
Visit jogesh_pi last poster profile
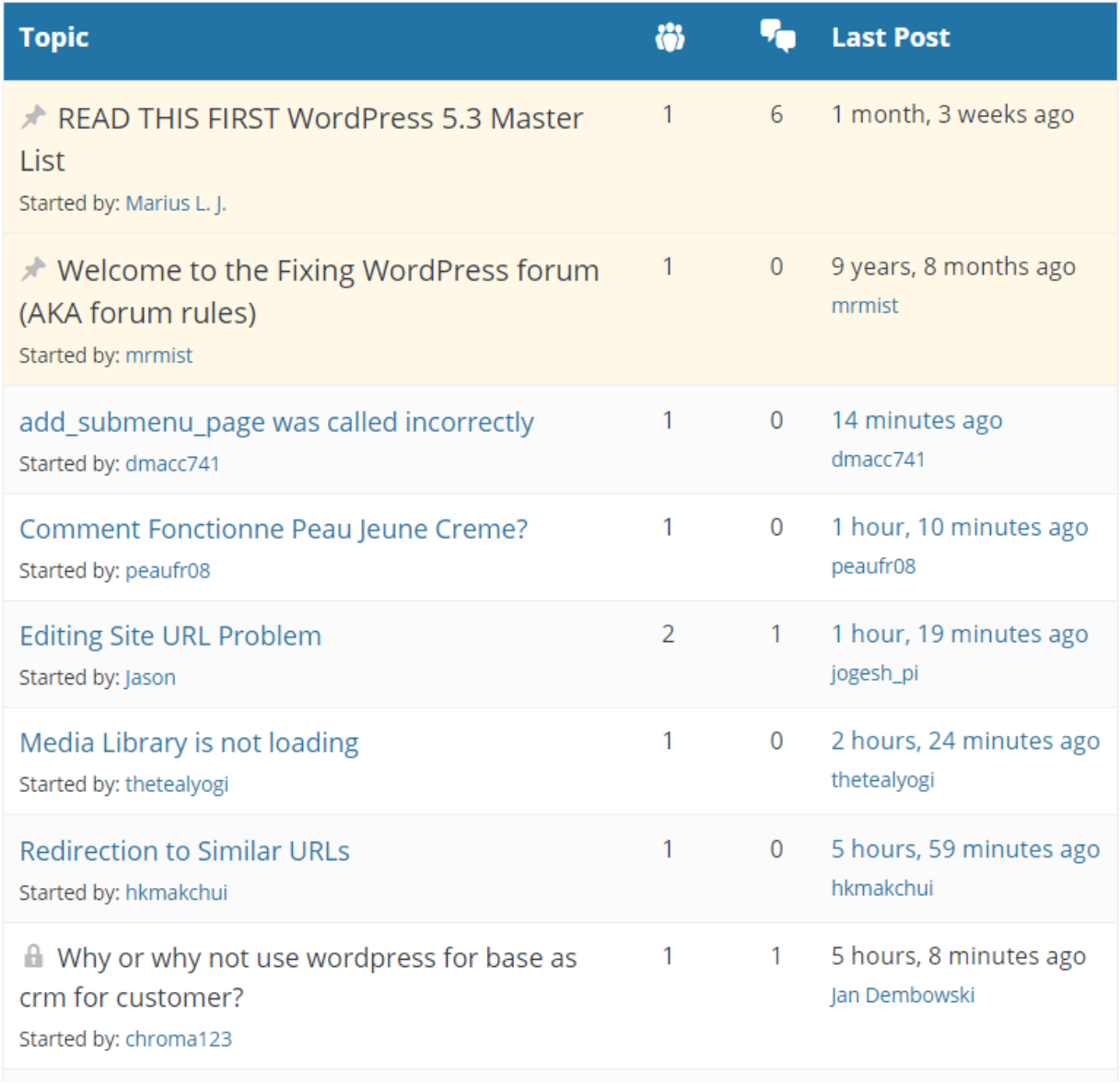coord(874,673)
